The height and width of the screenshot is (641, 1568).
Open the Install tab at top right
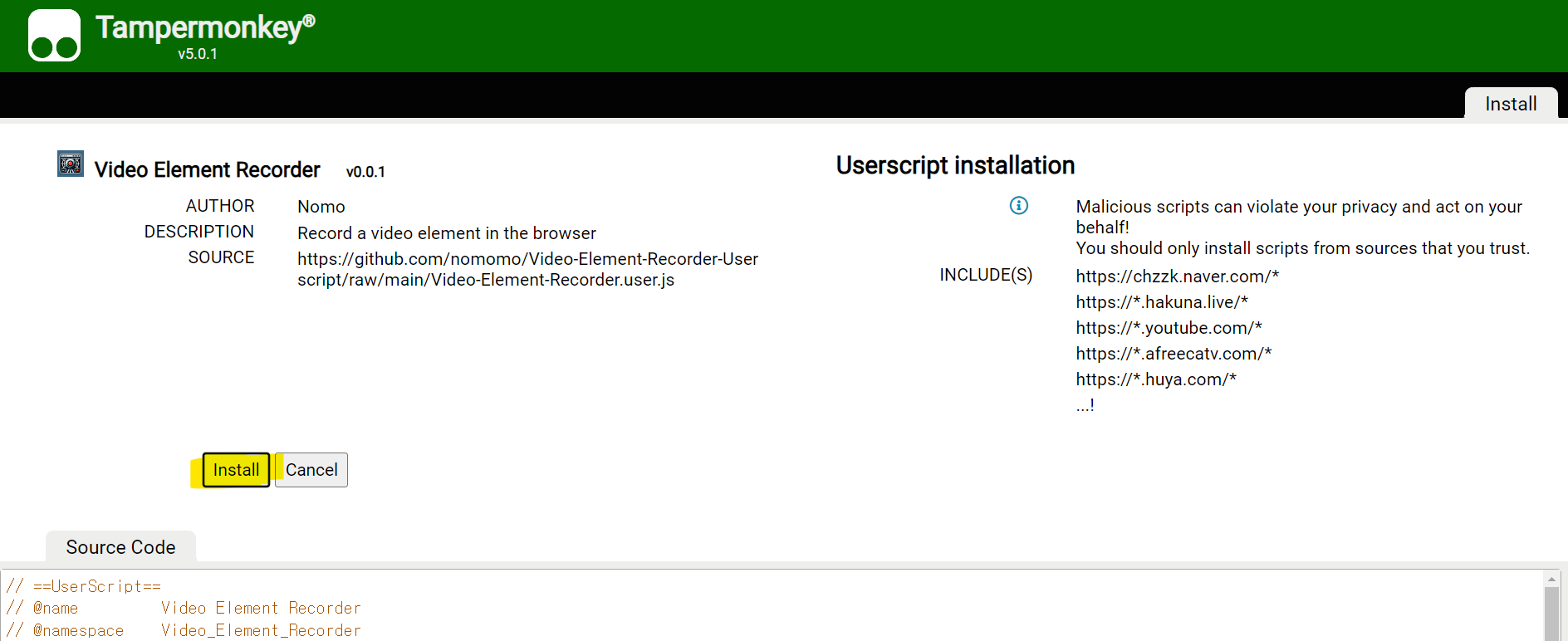tap(1511, 104)
